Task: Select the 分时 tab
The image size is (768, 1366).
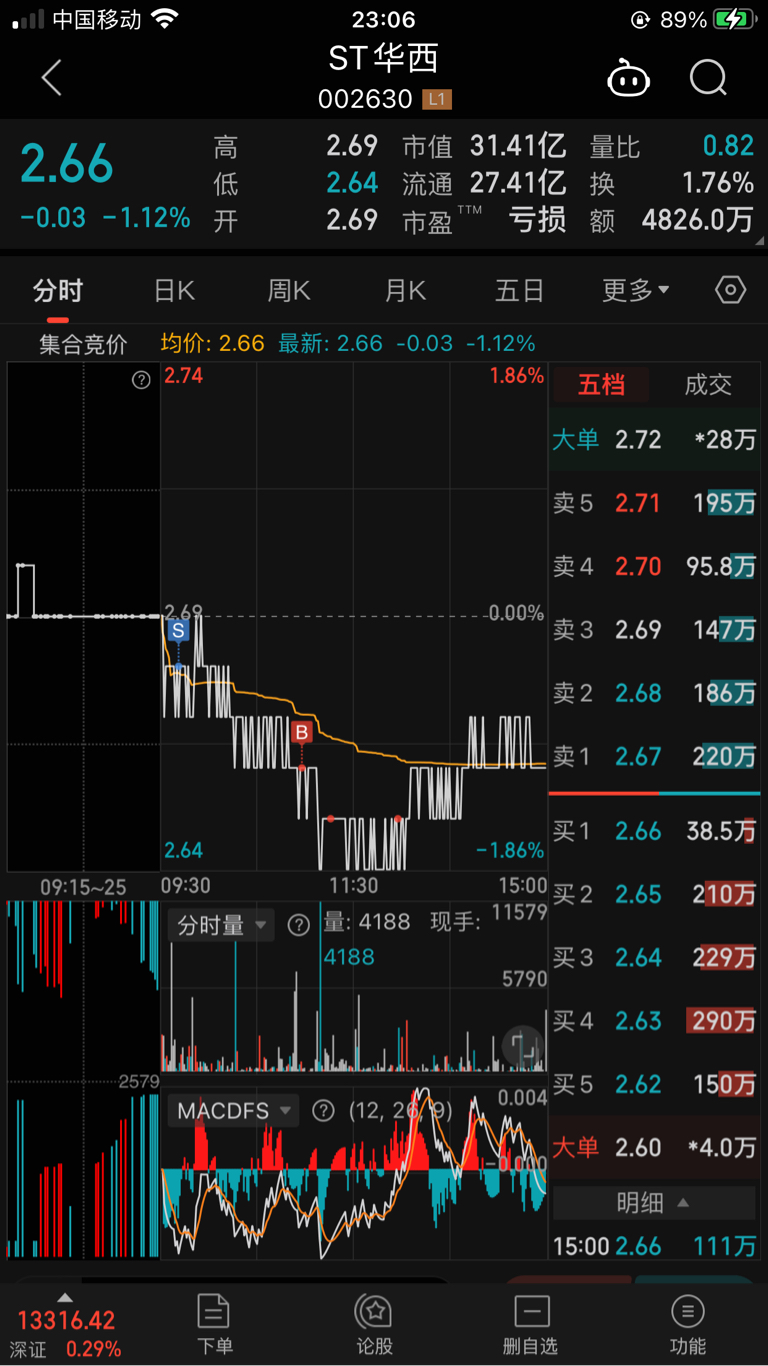Action: pos(58,291)
